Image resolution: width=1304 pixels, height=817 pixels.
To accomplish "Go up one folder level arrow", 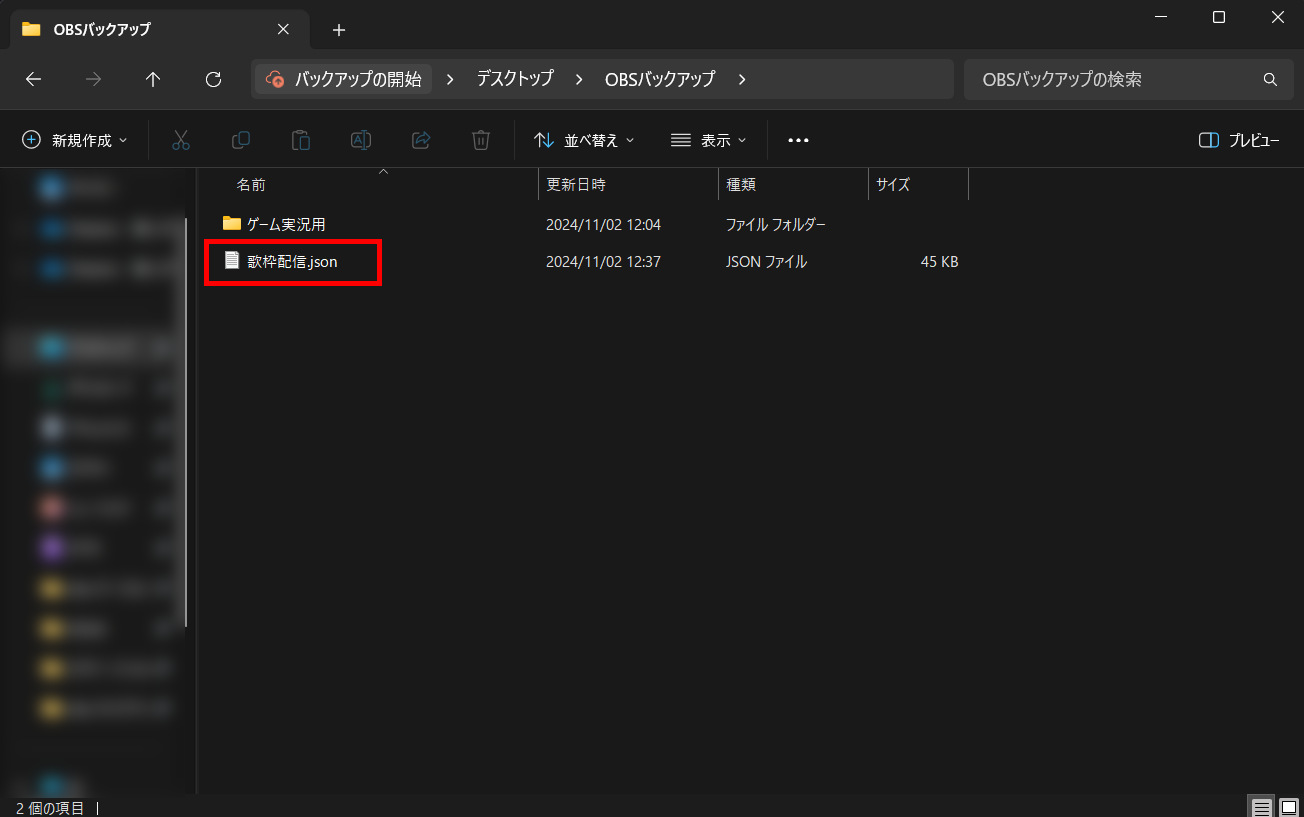I will tap(153, 79).
